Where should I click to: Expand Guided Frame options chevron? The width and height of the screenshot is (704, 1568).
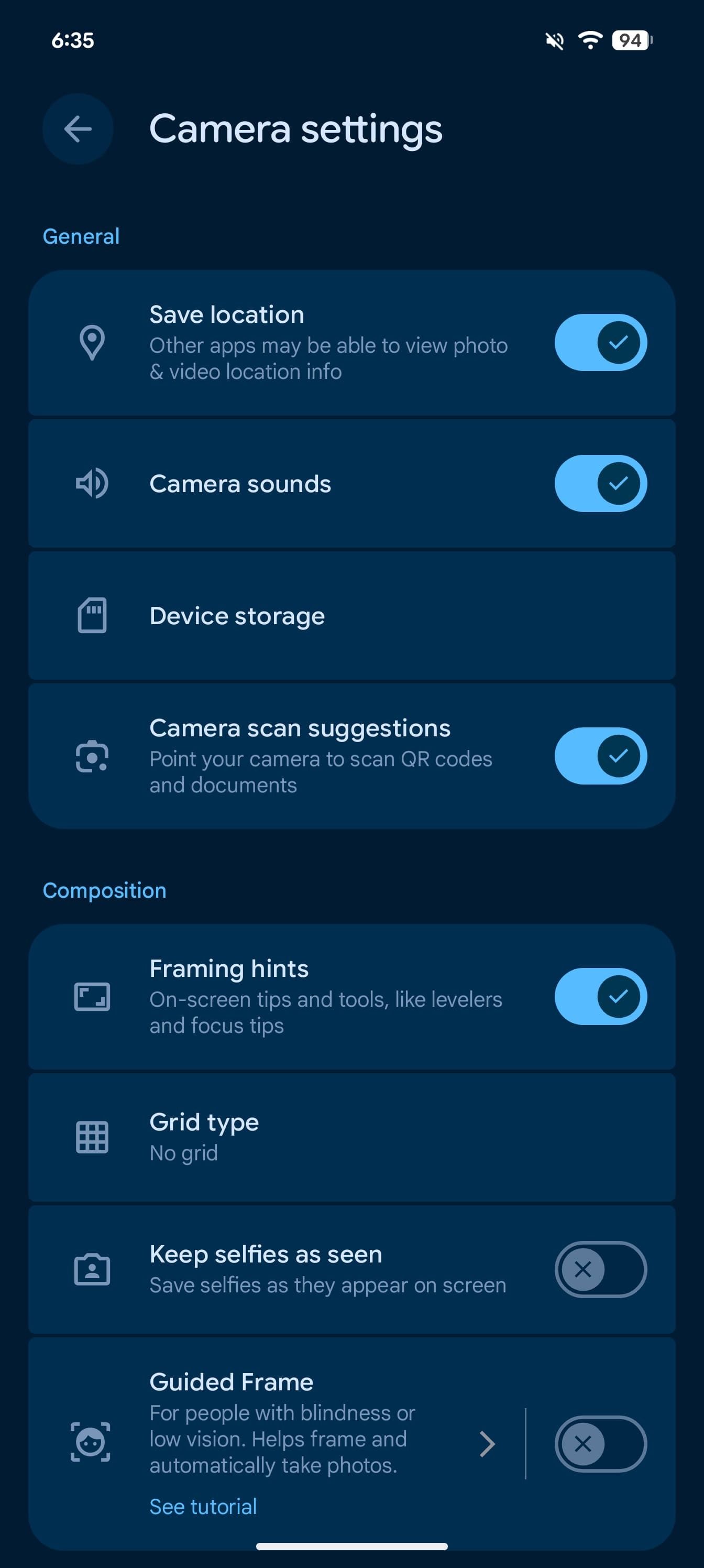pyautogui.click(x=487, y=1443)
